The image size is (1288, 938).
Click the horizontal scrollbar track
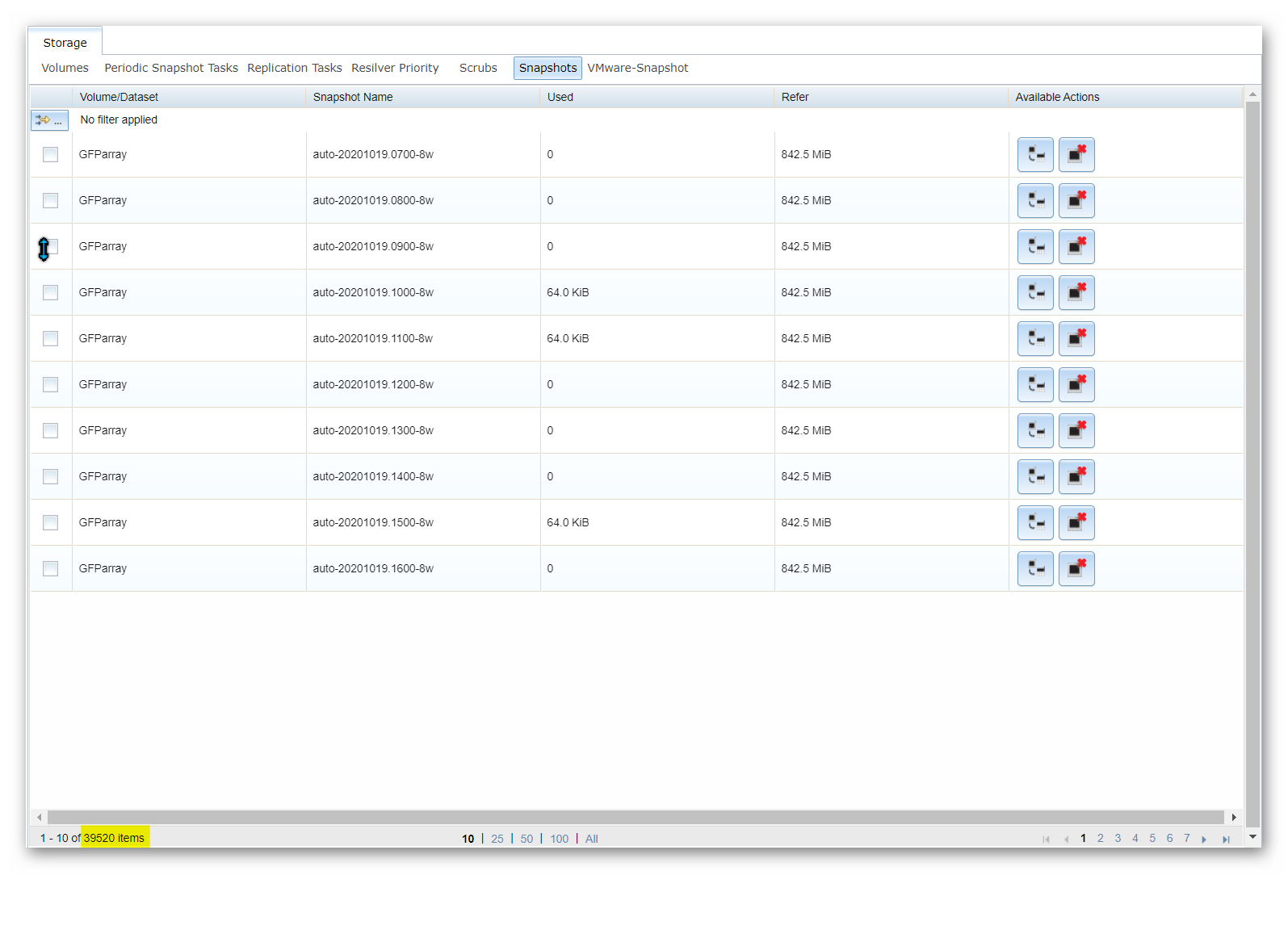(636, 818)
